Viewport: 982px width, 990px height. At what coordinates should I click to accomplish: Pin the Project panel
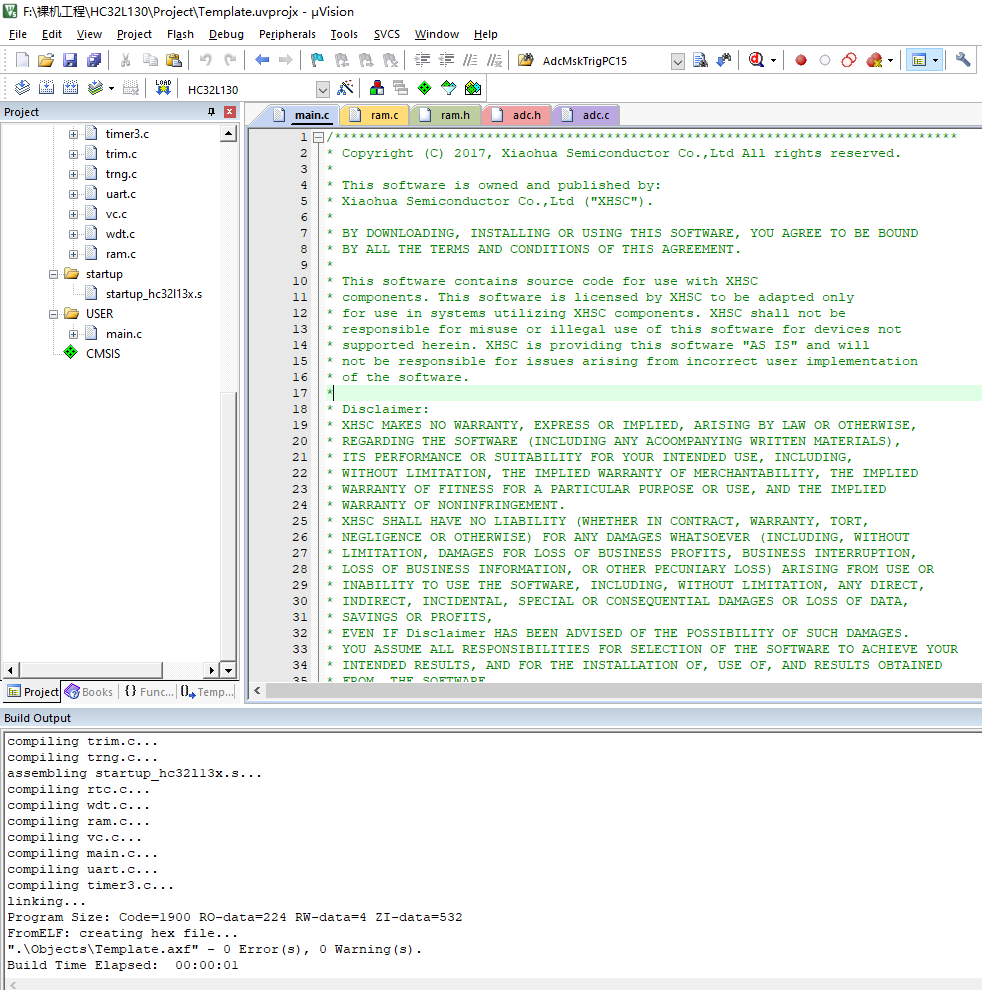click(212, 112)
